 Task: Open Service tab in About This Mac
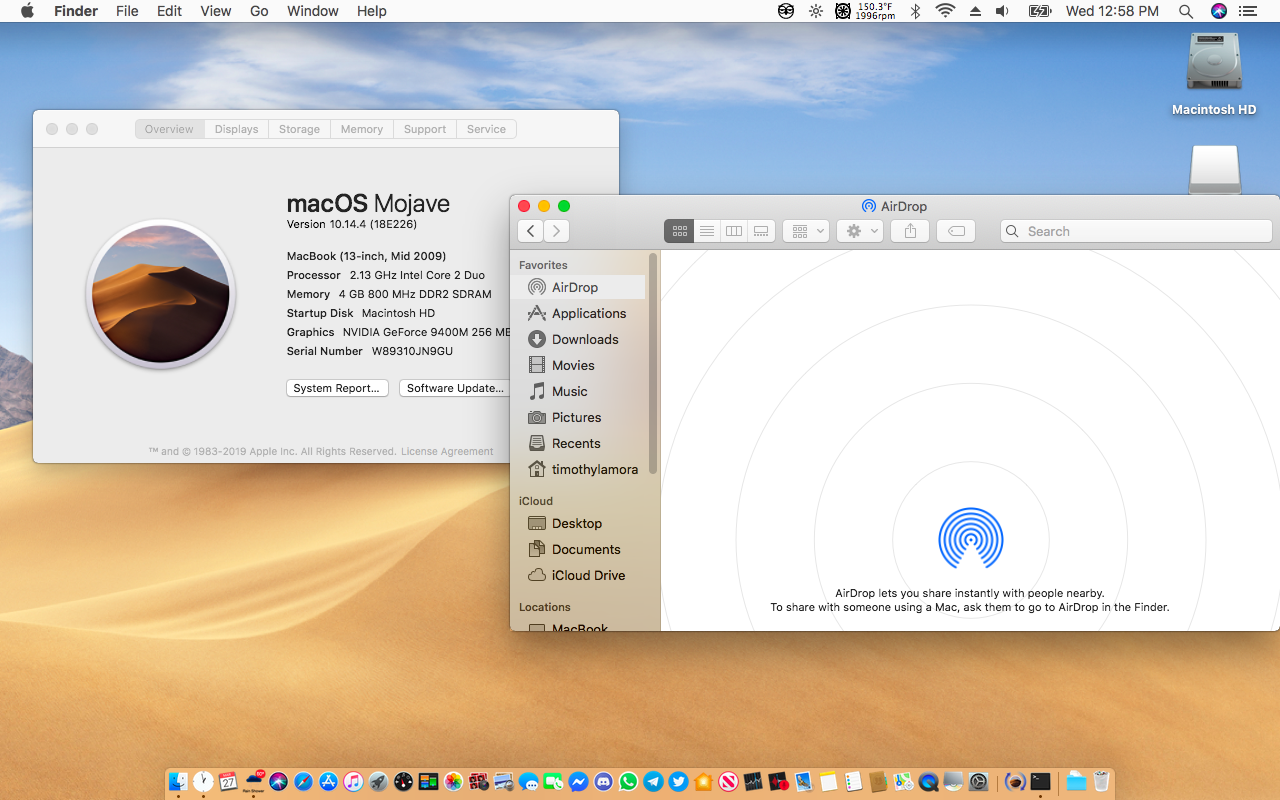486,129
